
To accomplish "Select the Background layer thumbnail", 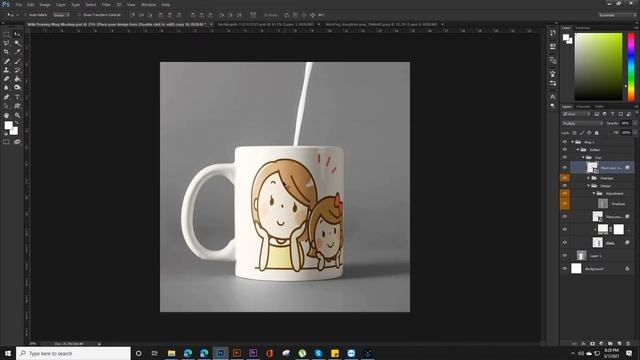I will 576,269.
